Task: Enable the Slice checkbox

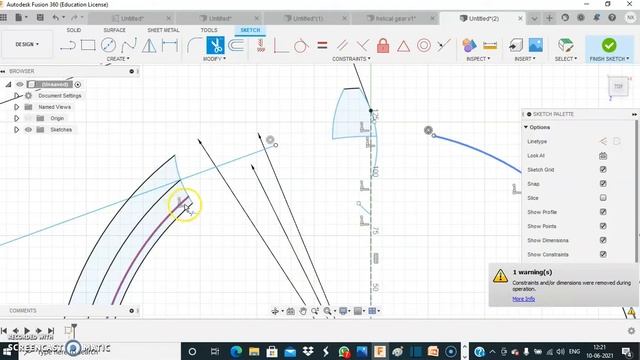Action: tap(603, 198)
